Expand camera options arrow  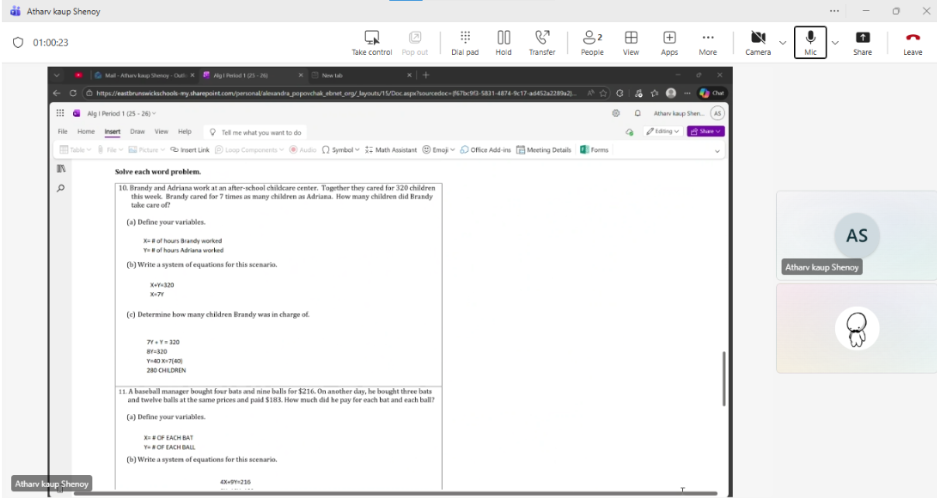782,42
